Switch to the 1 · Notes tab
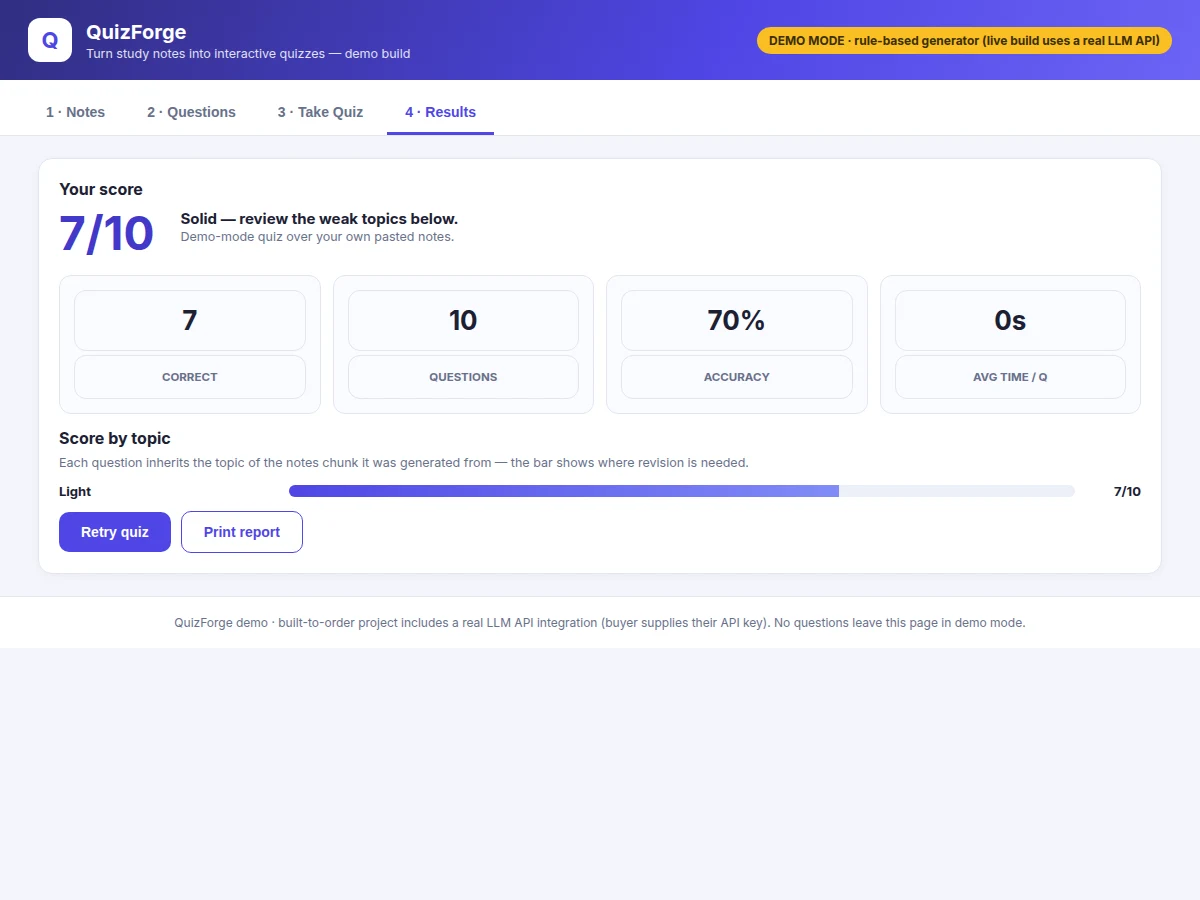 point(75,112)
